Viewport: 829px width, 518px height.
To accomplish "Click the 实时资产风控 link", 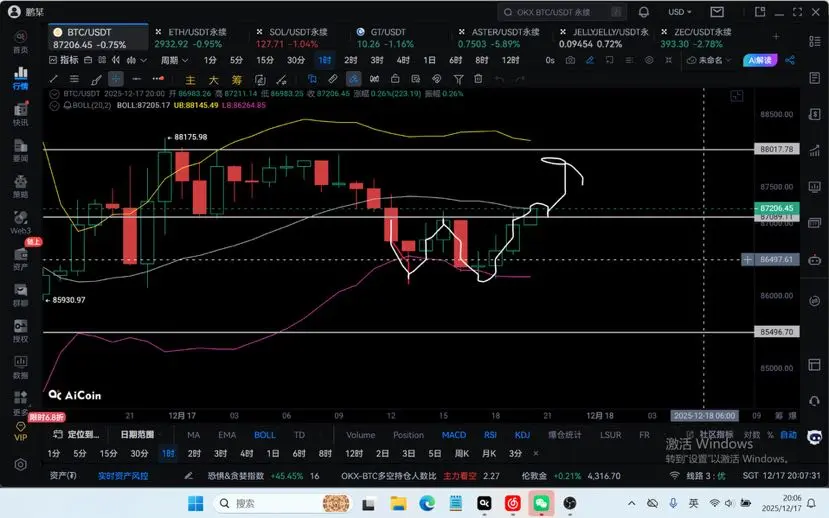I will (123, 476).
